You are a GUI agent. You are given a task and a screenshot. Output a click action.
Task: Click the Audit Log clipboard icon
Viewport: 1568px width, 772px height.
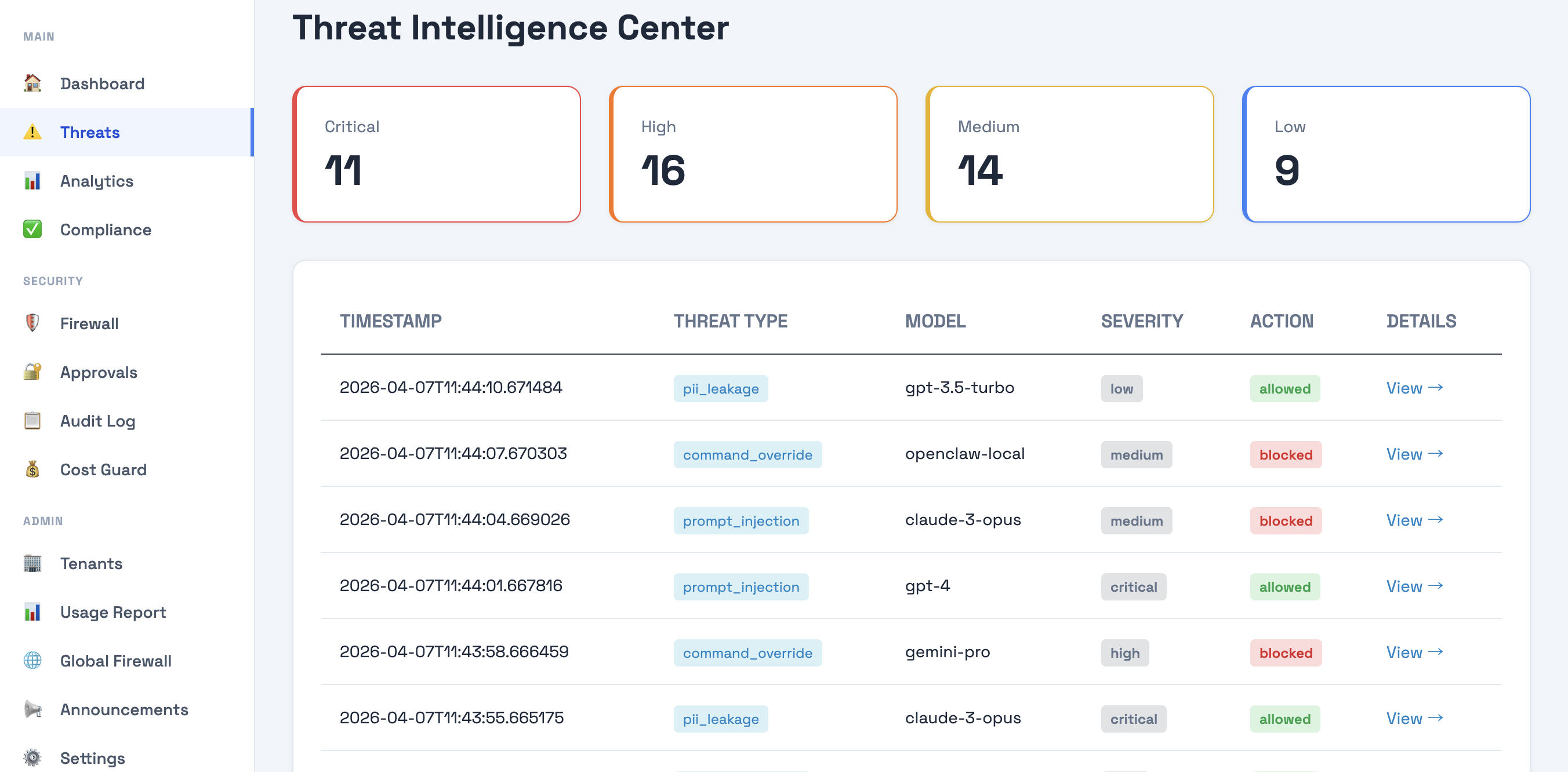coord(32,420)
